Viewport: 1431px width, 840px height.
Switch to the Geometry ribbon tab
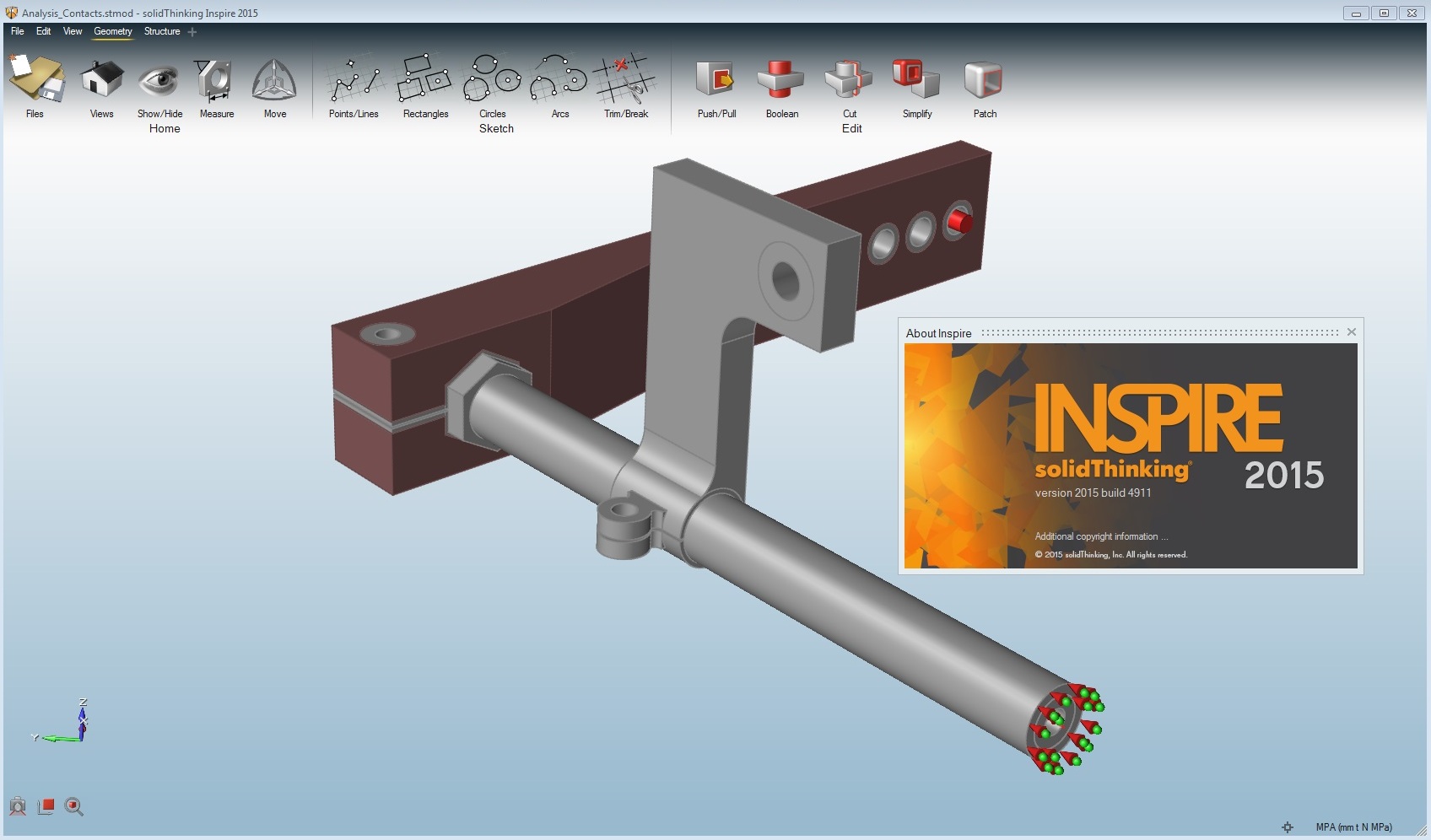point(113,31)
